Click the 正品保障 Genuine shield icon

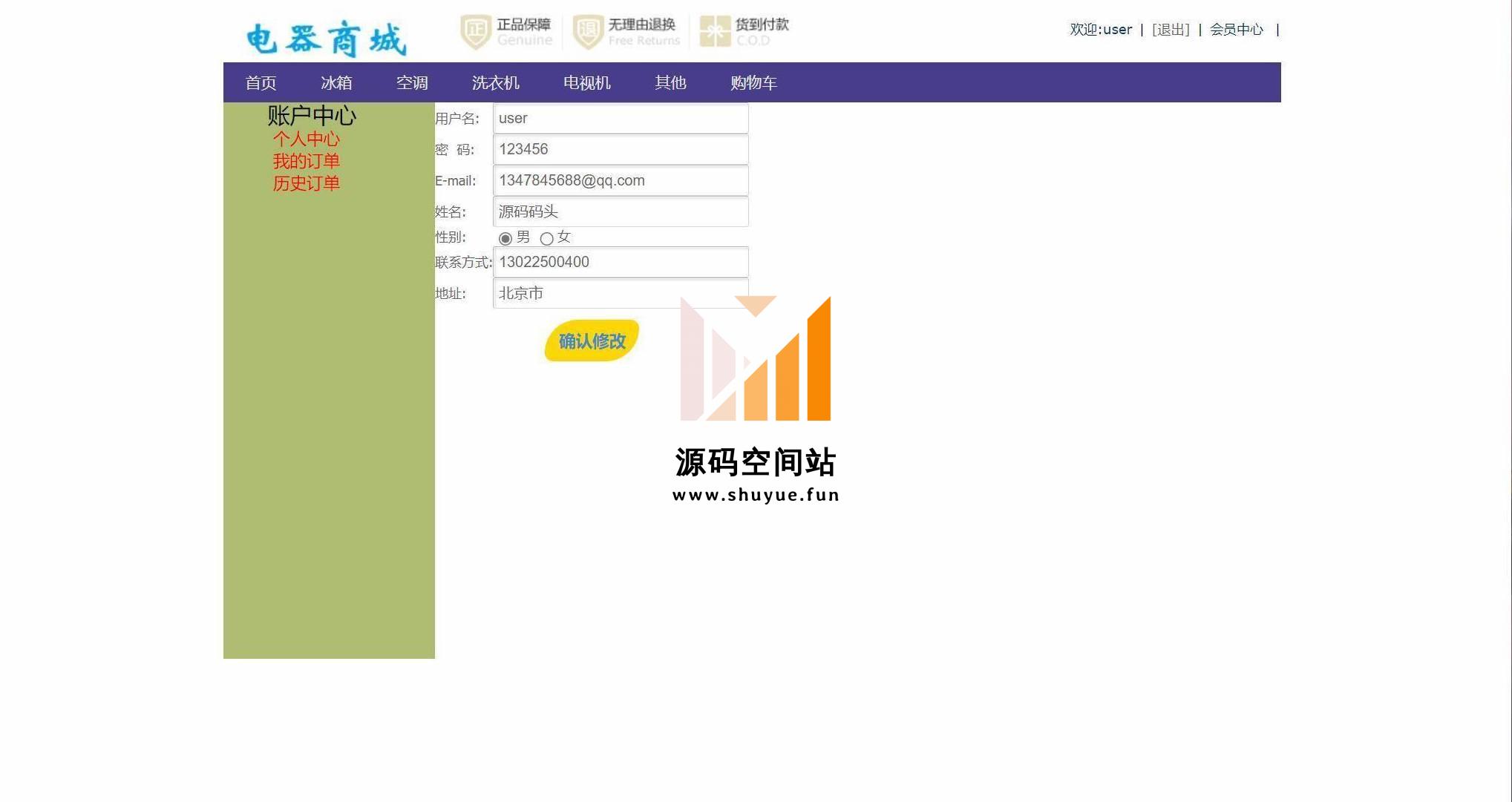point(476,32)
